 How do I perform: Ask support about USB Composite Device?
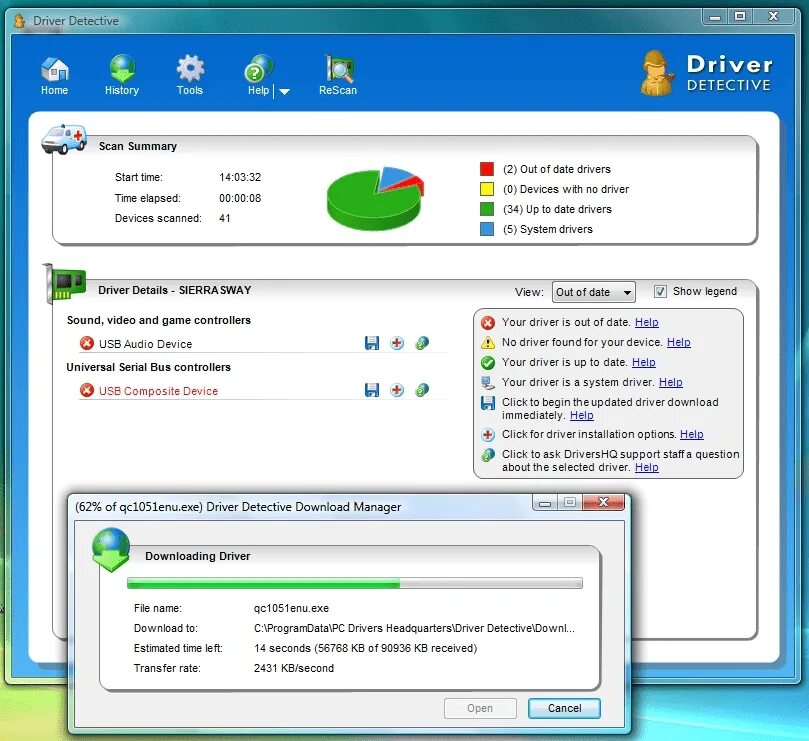pos(422,390)
